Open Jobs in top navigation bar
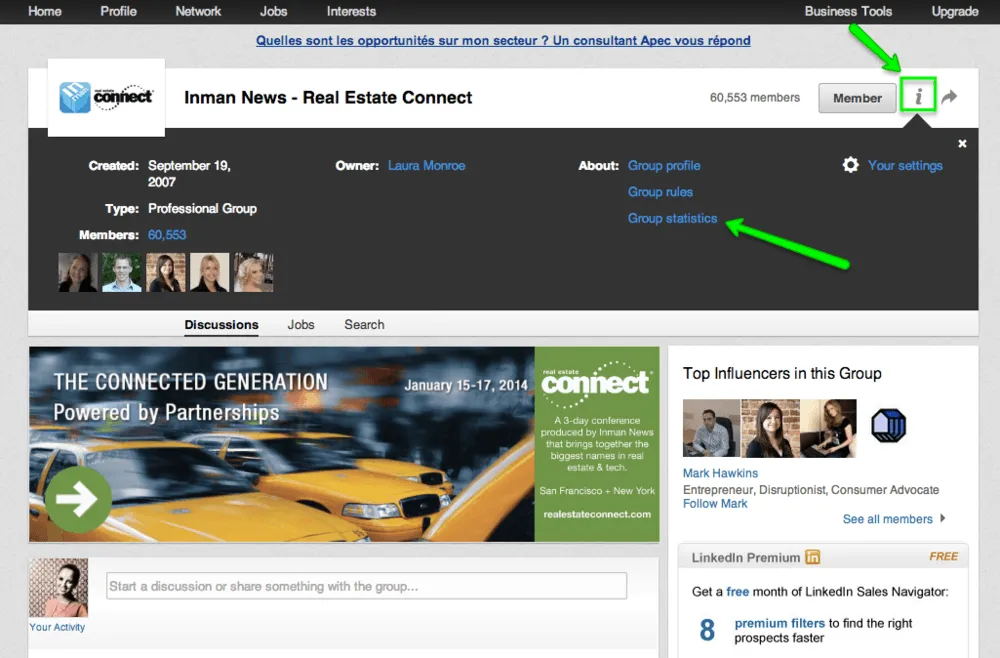The height and width of the screenshot is (658, 1000). 274,11
